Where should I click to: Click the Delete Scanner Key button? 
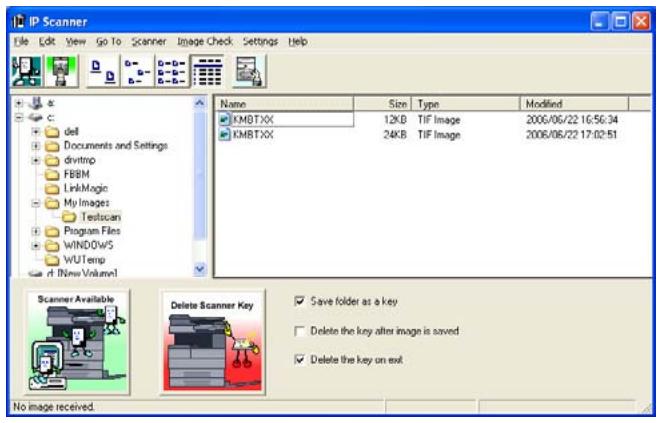[x=212, y=342]
